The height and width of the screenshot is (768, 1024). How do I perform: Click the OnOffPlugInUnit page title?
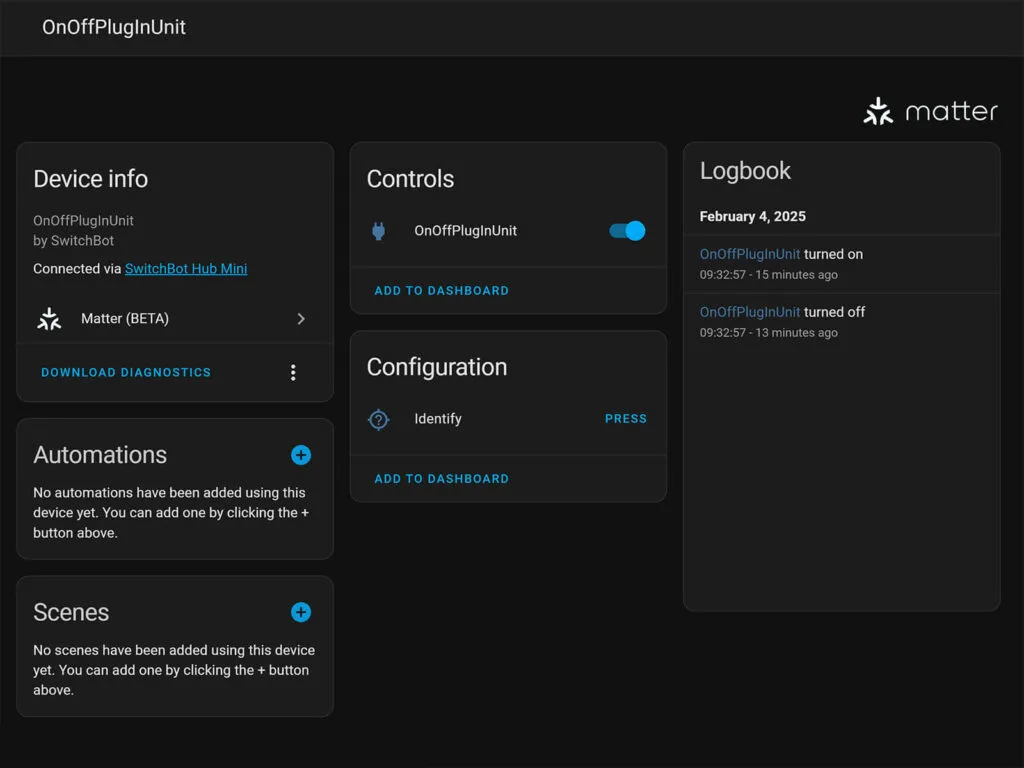[114, 27]
